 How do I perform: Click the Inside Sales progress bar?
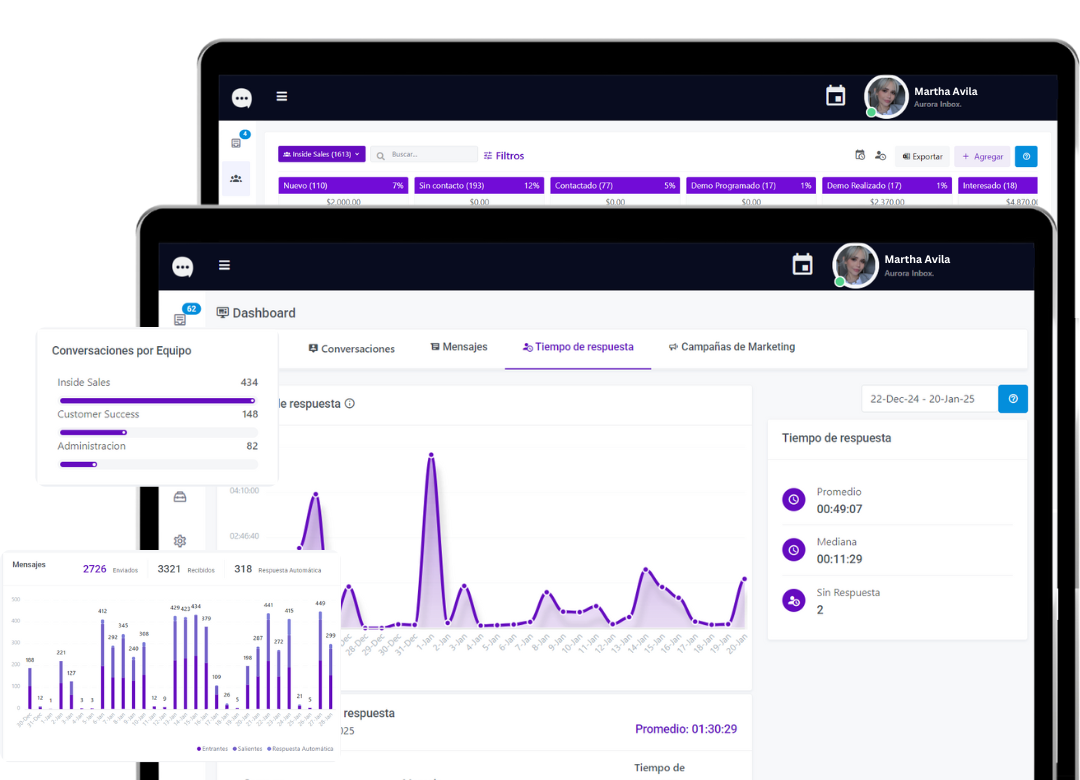tap(158, 400)
